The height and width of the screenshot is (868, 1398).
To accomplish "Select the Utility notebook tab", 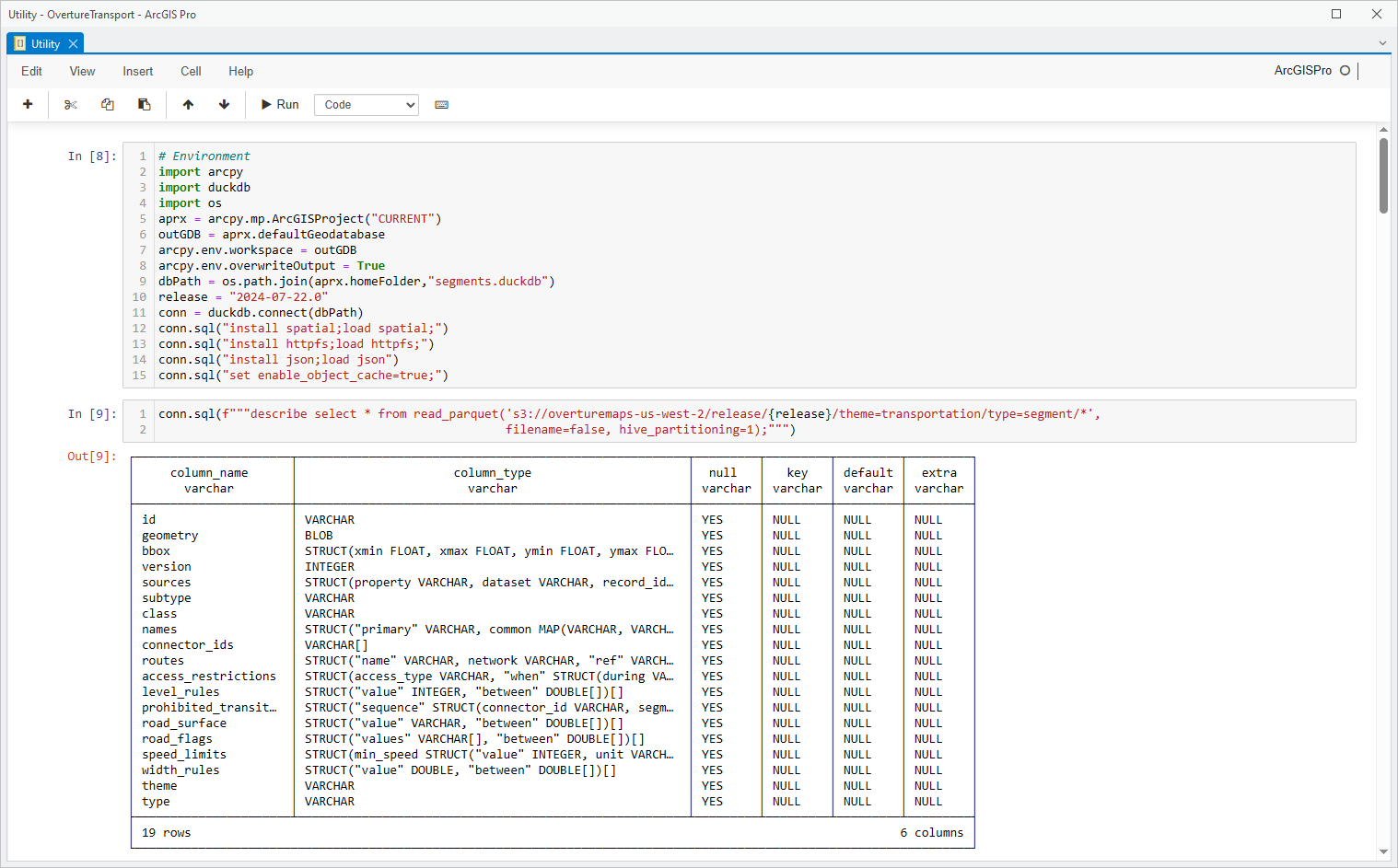I will 44,44.
